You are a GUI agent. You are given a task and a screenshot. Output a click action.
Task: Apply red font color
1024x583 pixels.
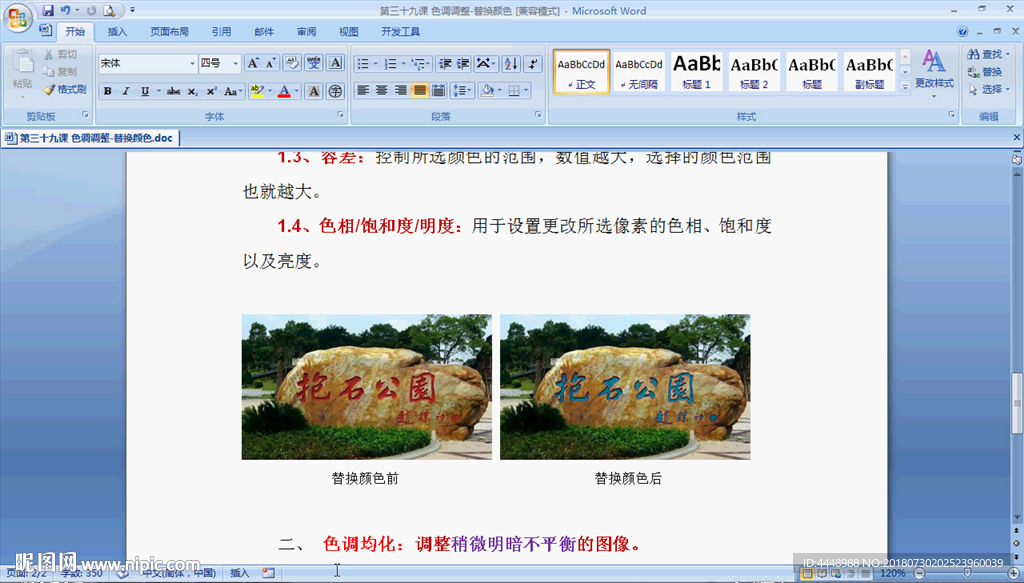tap(284, 91)
